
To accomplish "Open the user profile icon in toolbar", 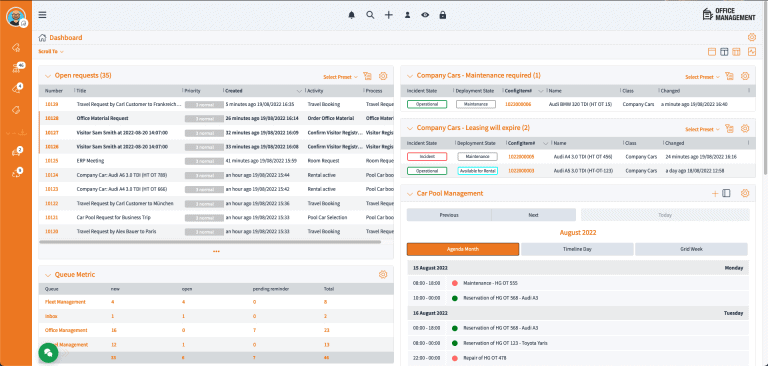I will (x=407, y=15).
